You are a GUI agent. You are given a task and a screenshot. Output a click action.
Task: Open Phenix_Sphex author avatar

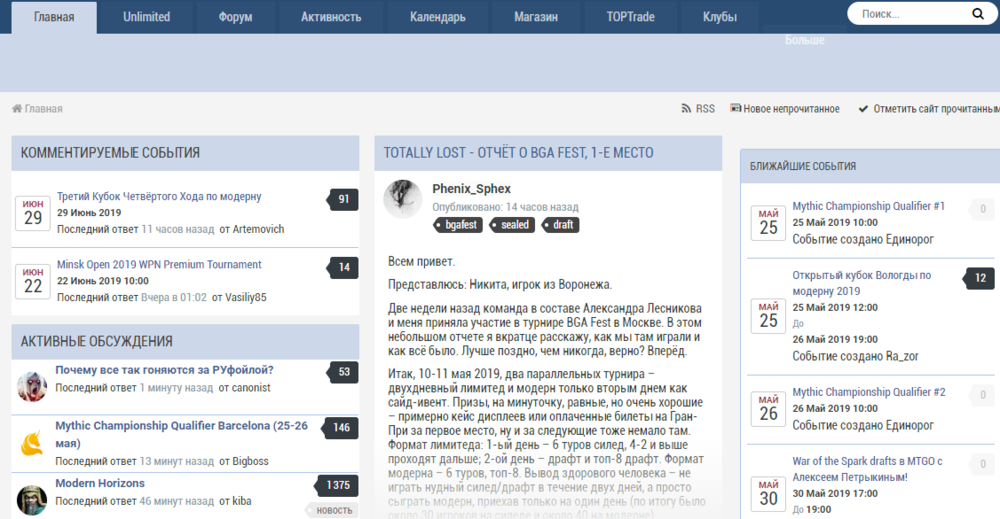402,199
